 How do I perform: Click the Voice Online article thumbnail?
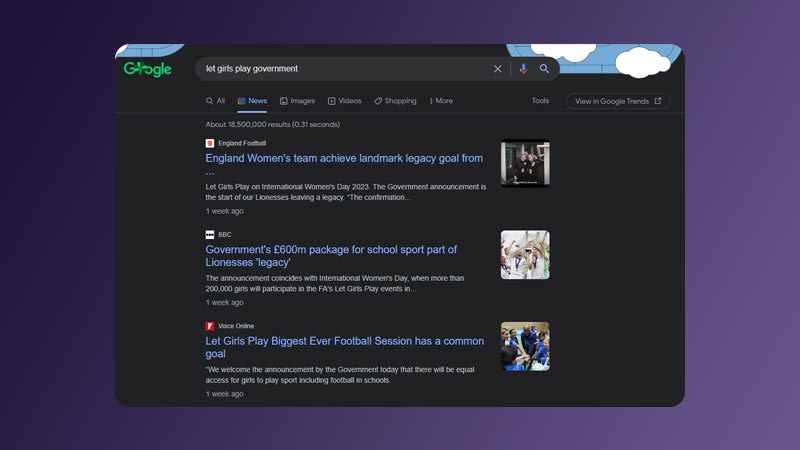pos(525,346)
